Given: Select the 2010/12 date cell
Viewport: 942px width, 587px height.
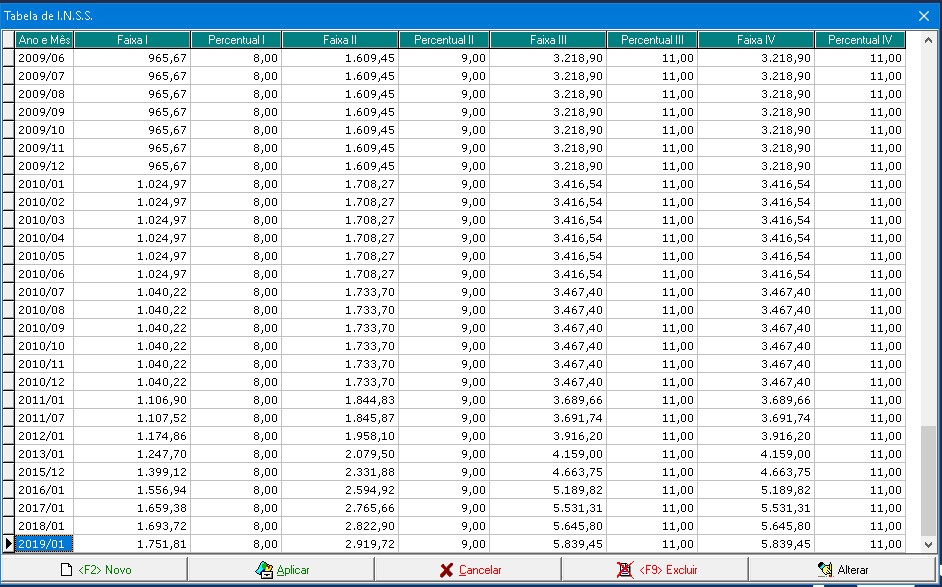Looking at the screenshot, I should [x=44, y=382].
